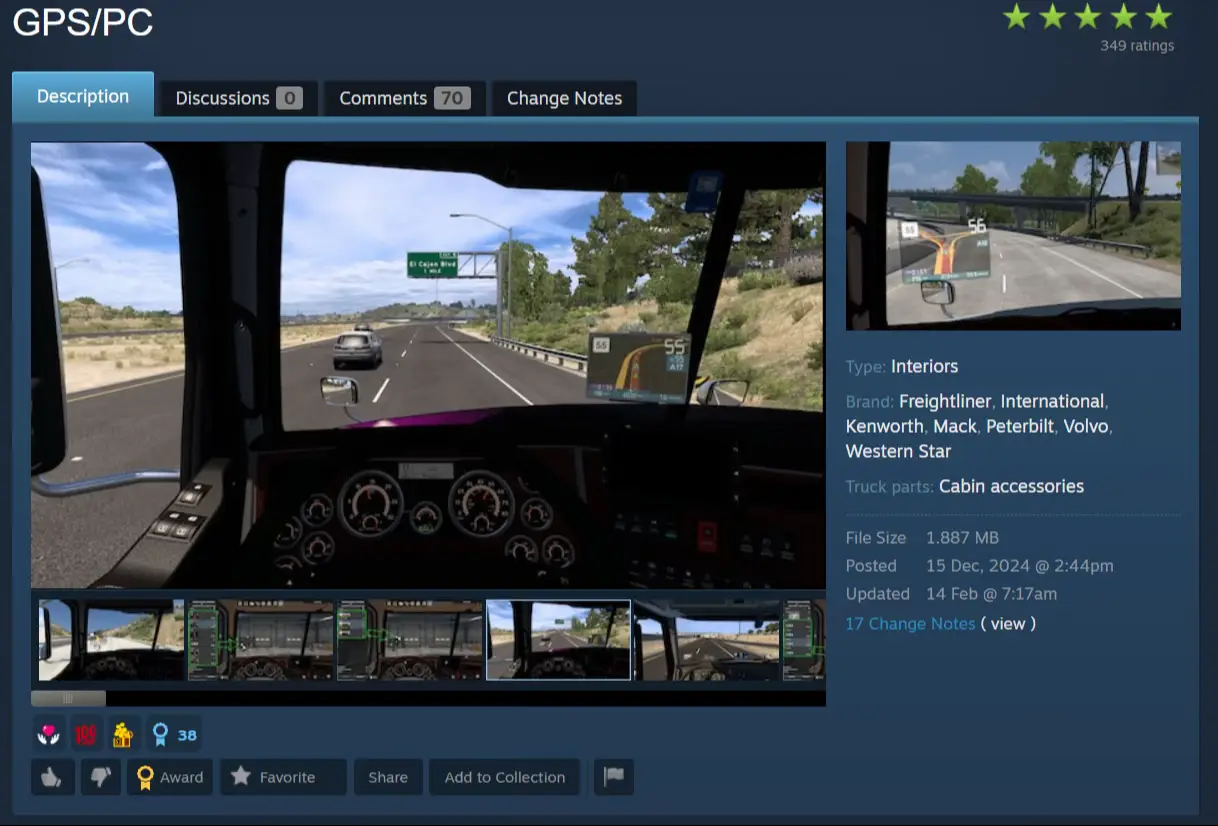1218x826 pixels.
Task: Click the view link beside Change Notes
Action: coord(1008,623)
